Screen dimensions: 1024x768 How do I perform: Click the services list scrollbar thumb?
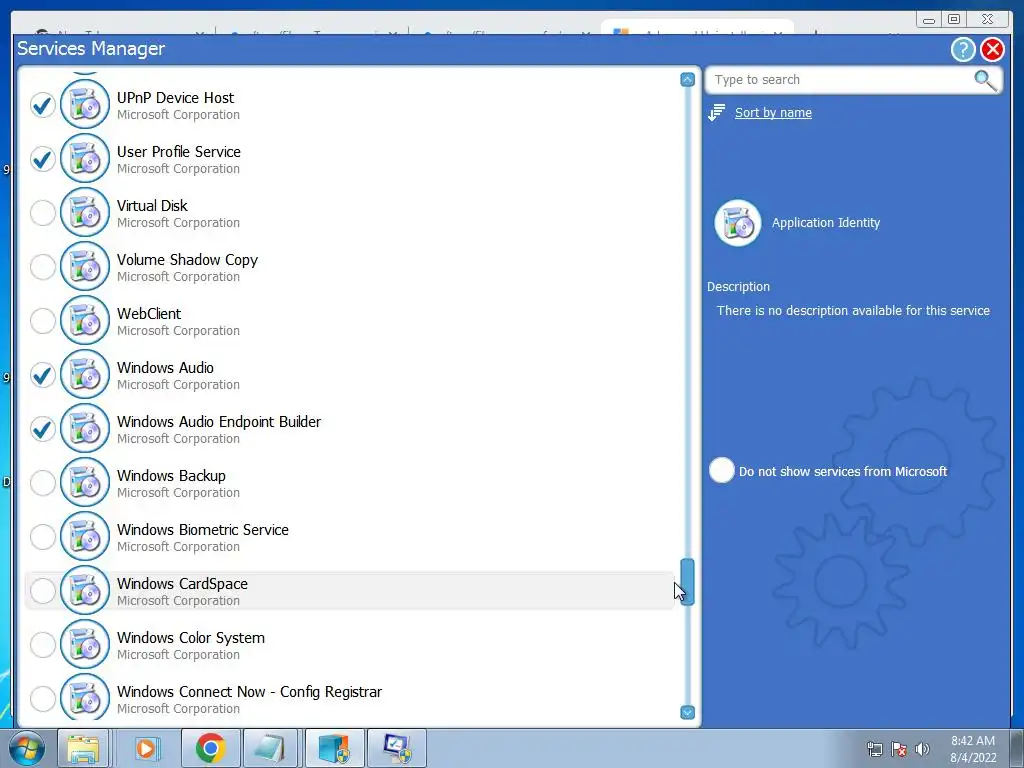tap(687, 581)
